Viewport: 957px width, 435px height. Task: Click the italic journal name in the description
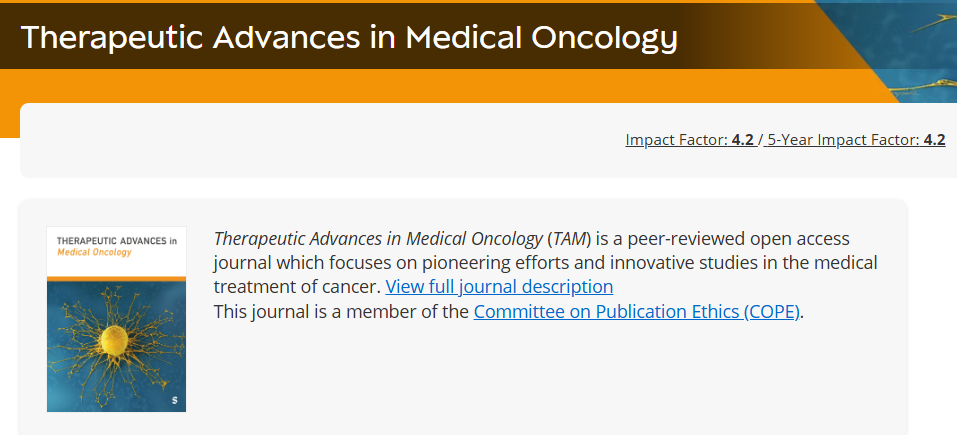378,239
